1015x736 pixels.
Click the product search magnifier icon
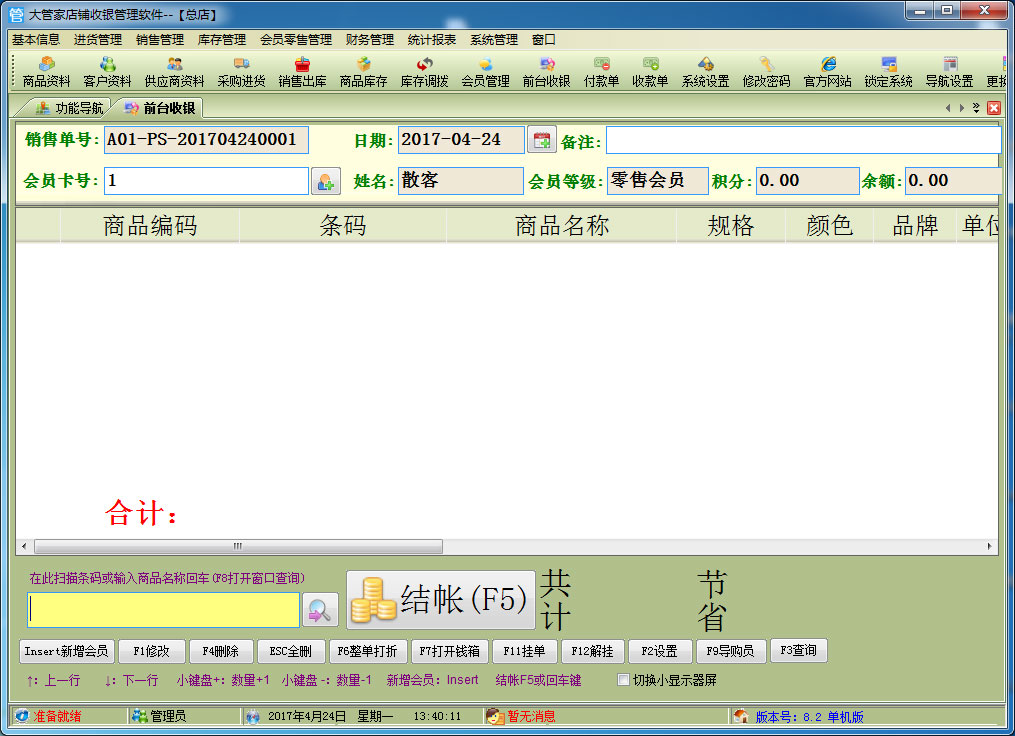(320, 610)
